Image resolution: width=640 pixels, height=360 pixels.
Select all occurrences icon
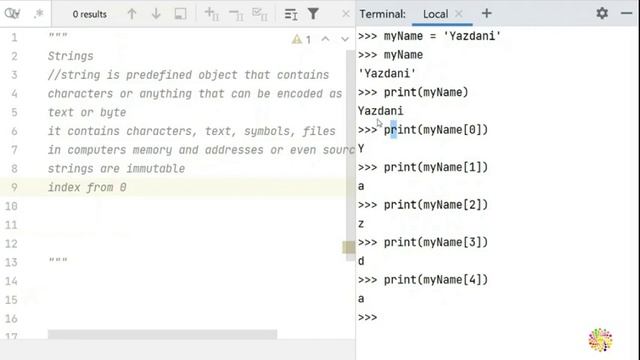point(260,14)
